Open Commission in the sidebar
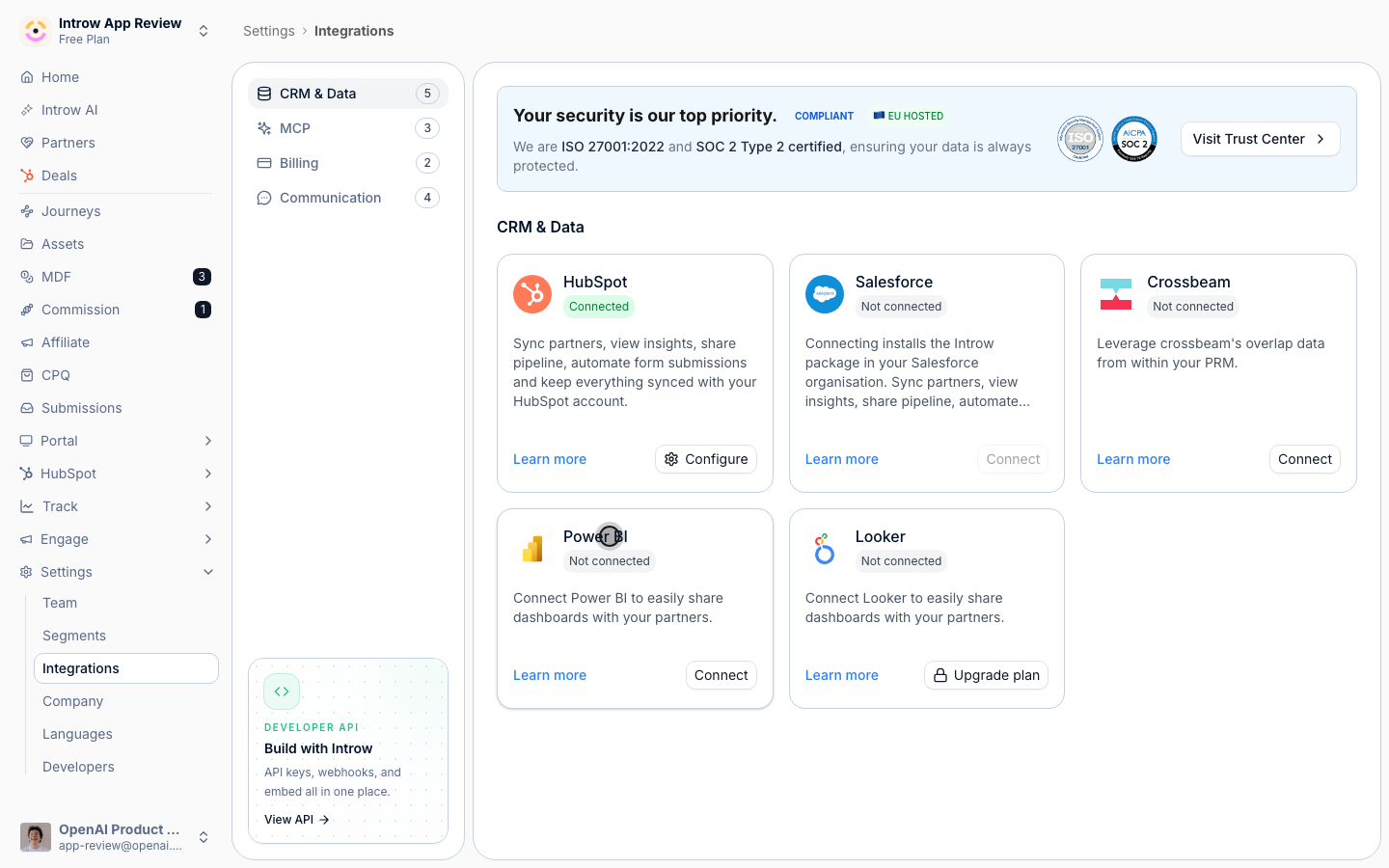Viewport: 1389px width, 868px height. [116, 310]
